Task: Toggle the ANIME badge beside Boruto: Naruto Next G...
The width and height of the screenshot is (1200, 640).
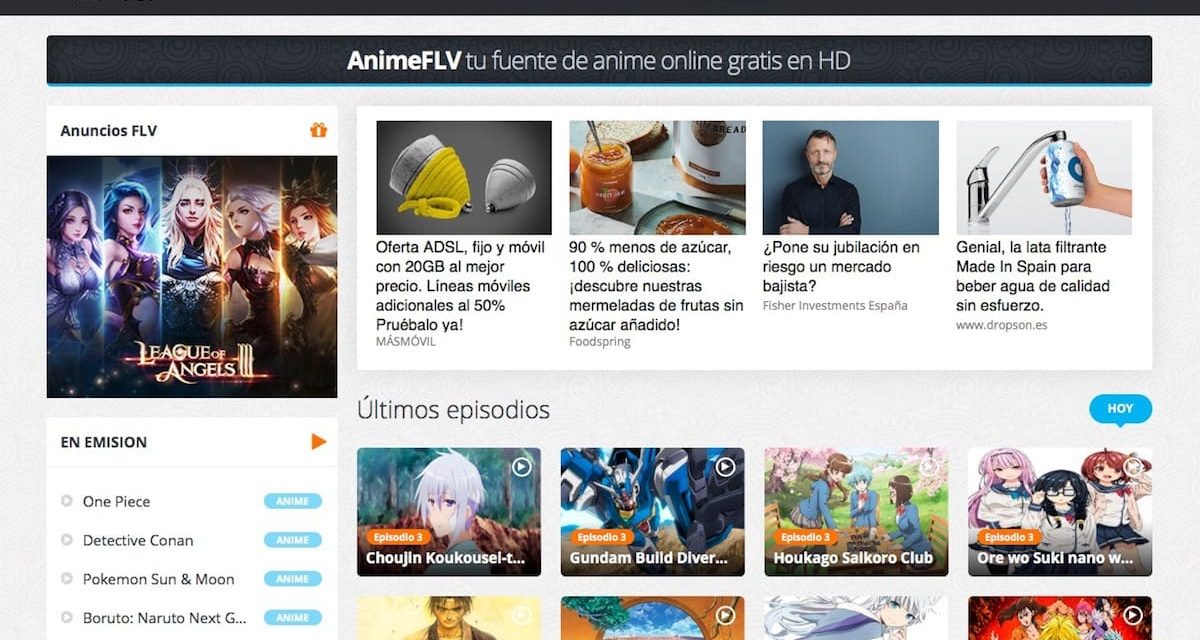Action: pyautogui.click(x=291, y=617)
